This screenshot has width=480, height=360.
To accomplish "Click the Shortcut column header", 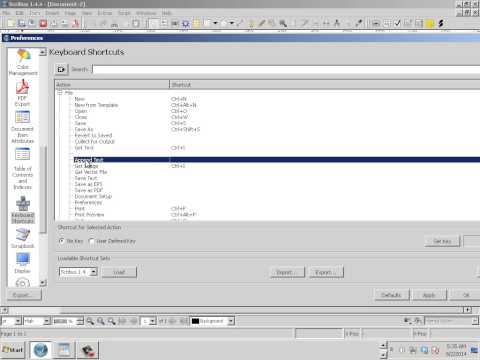I will (325, 85).
